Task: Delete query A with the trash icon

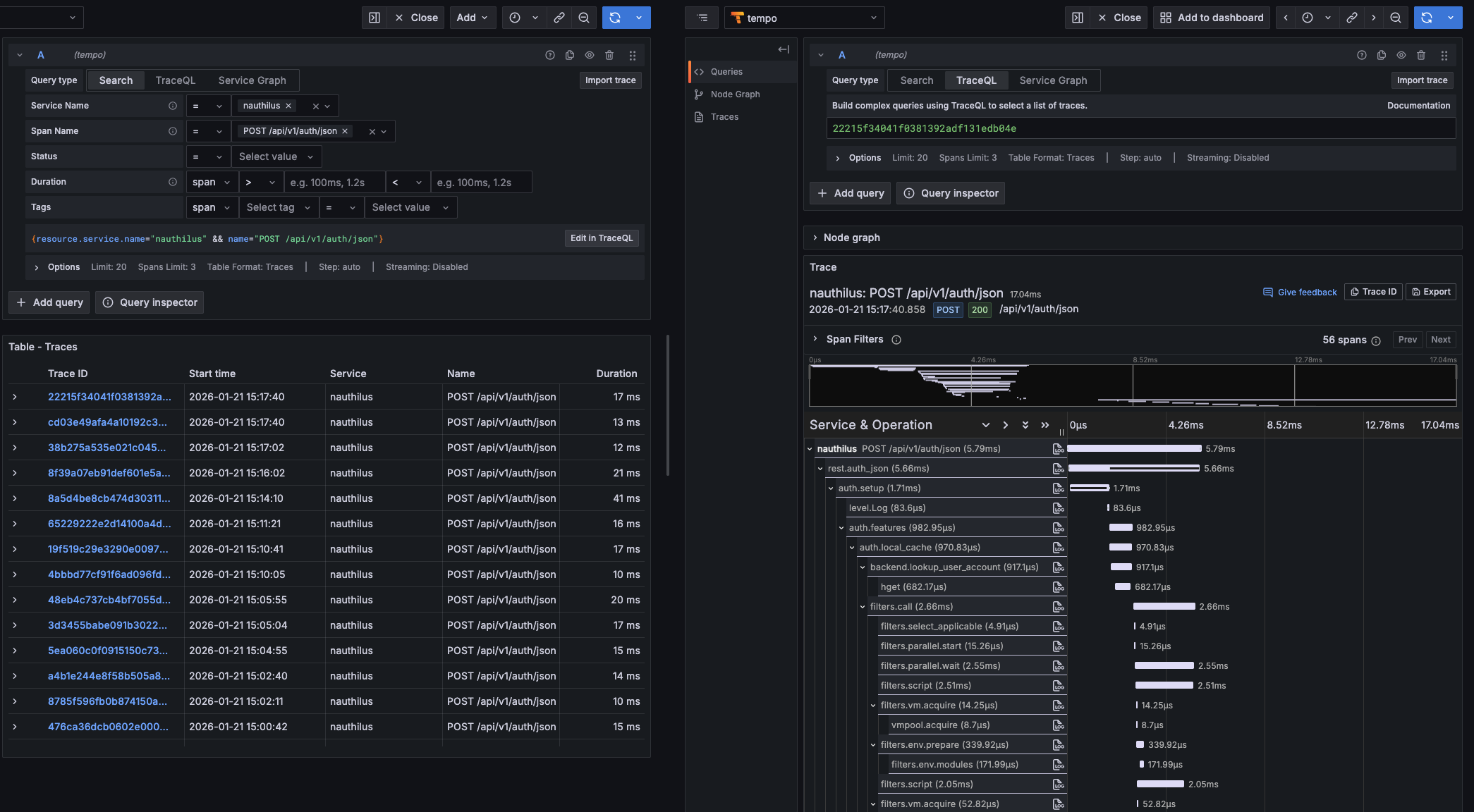Action: tap(610, 54)
